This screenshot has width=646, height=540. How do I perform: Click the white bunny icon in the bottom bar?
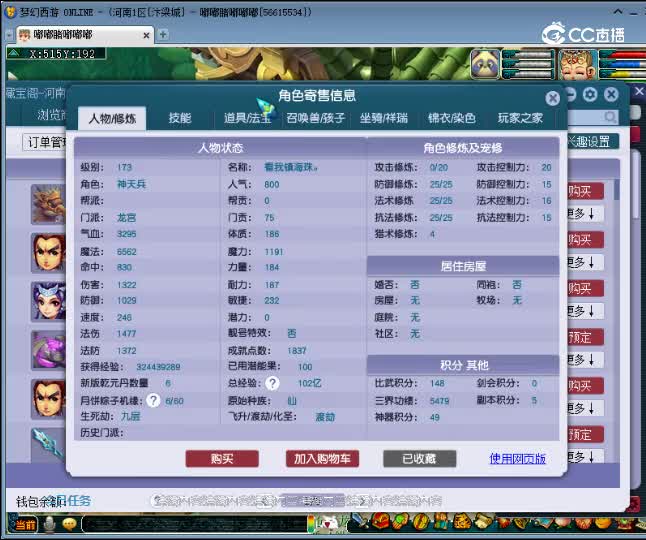coord(328,523)
